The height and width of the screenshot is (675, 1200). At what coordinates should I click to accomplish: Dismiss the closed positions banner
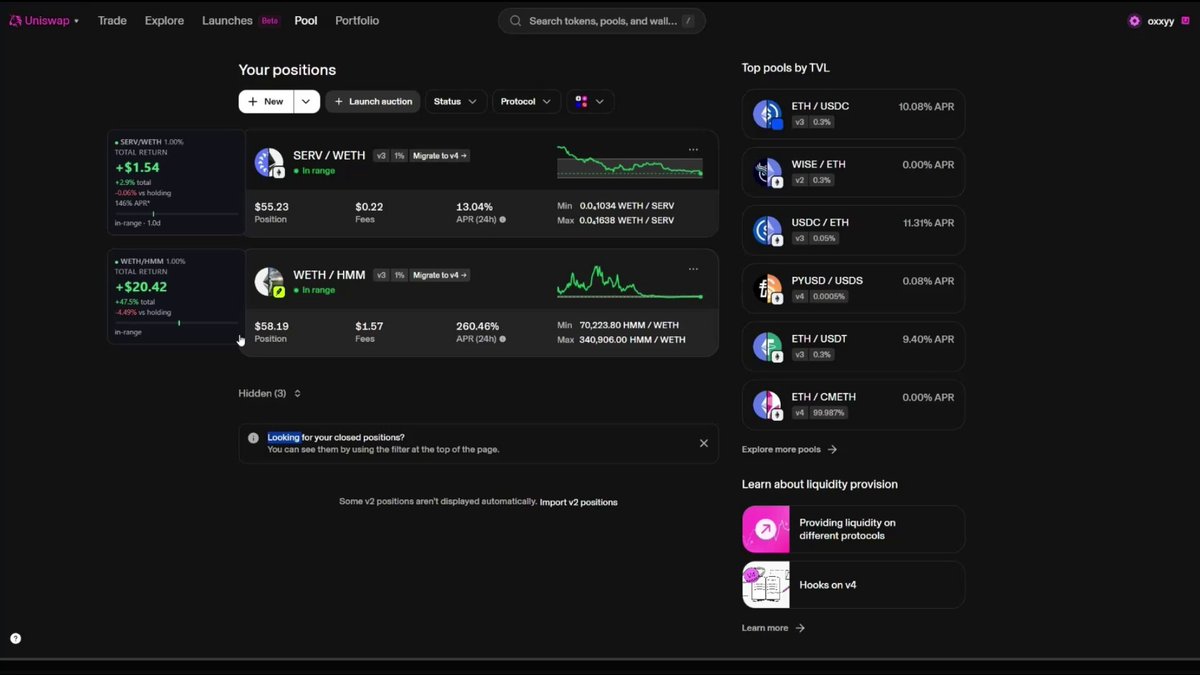(x=703, y=443)
